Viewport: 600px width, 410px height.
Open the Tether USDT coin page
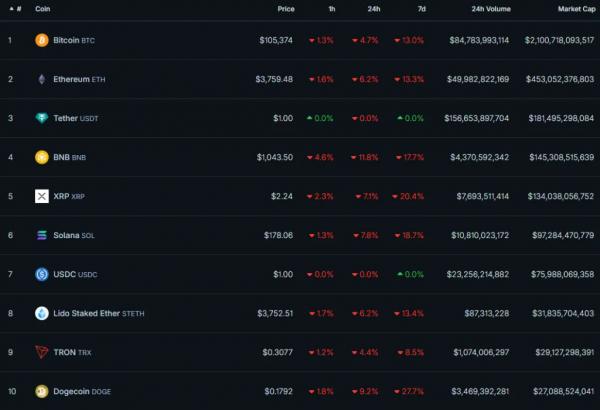point(76,118)
